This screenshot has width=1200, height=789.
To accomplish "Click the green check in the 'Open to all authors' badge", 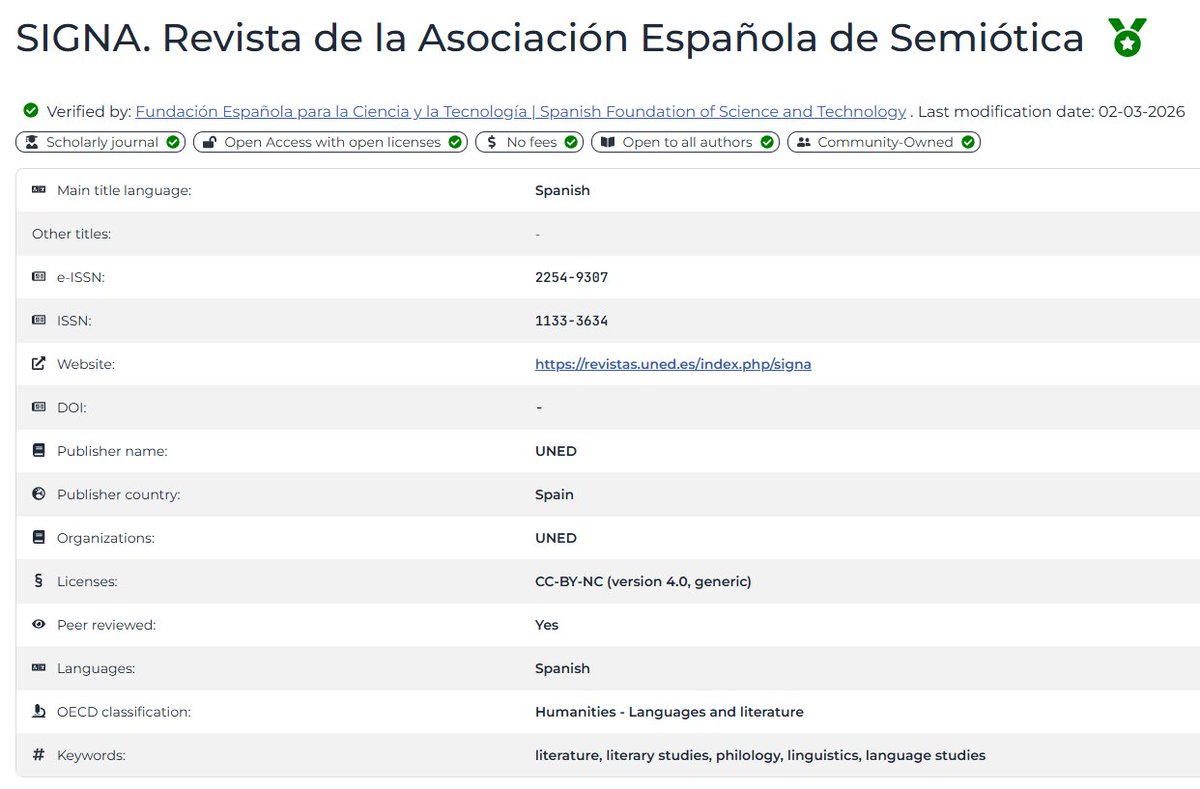I will click(x=767, y=142).
